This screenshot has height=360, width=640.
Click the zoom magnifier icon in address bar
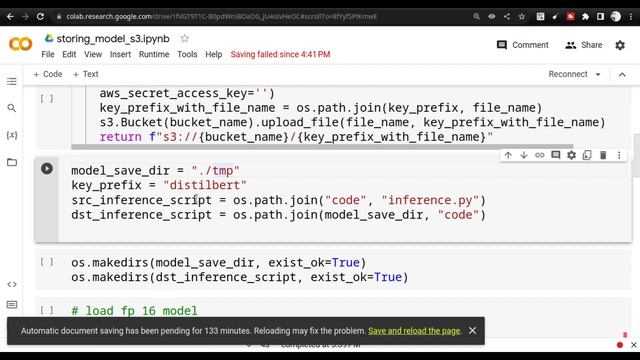[x=476, y=16]
